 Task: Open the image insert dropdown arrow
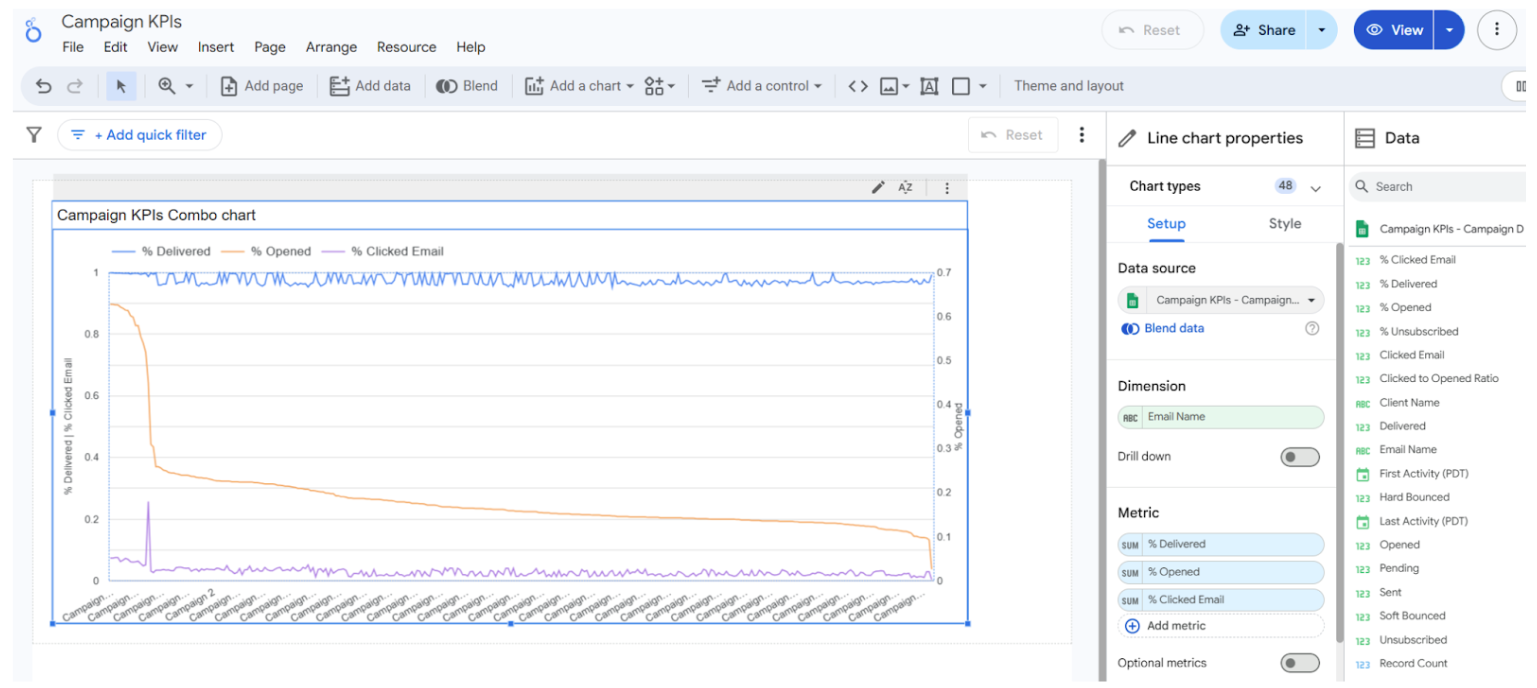pyautogui.click(x=906, y=86)
